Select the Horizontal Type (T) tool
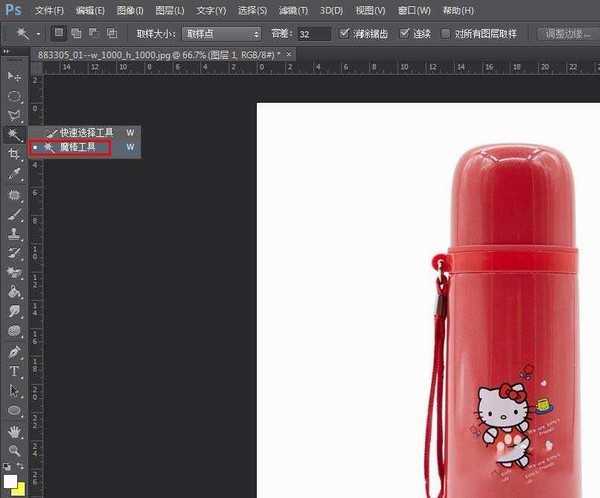Screen dimensions: 600x498 [14, 371]
